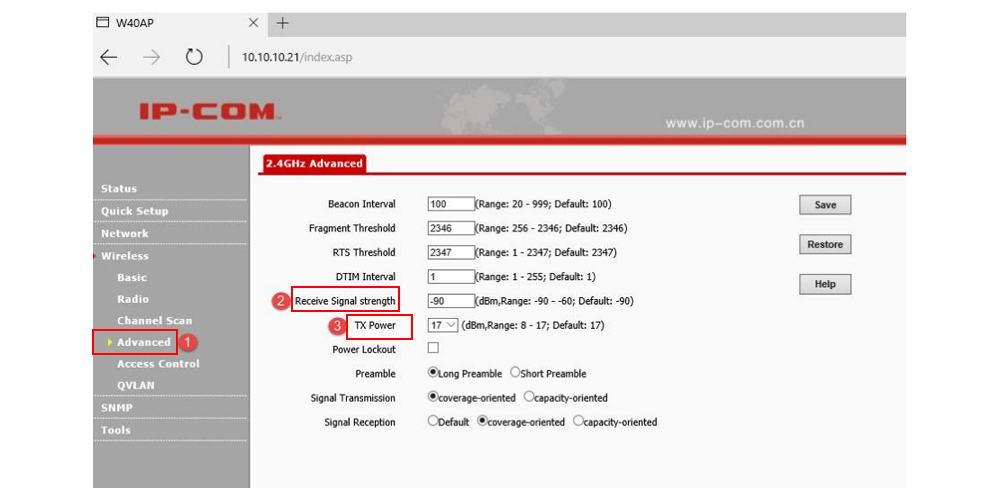Open the Tools menu in sidebar
Image resolution: width=1000 pixels, height=500 pixels.
point(115,430)
